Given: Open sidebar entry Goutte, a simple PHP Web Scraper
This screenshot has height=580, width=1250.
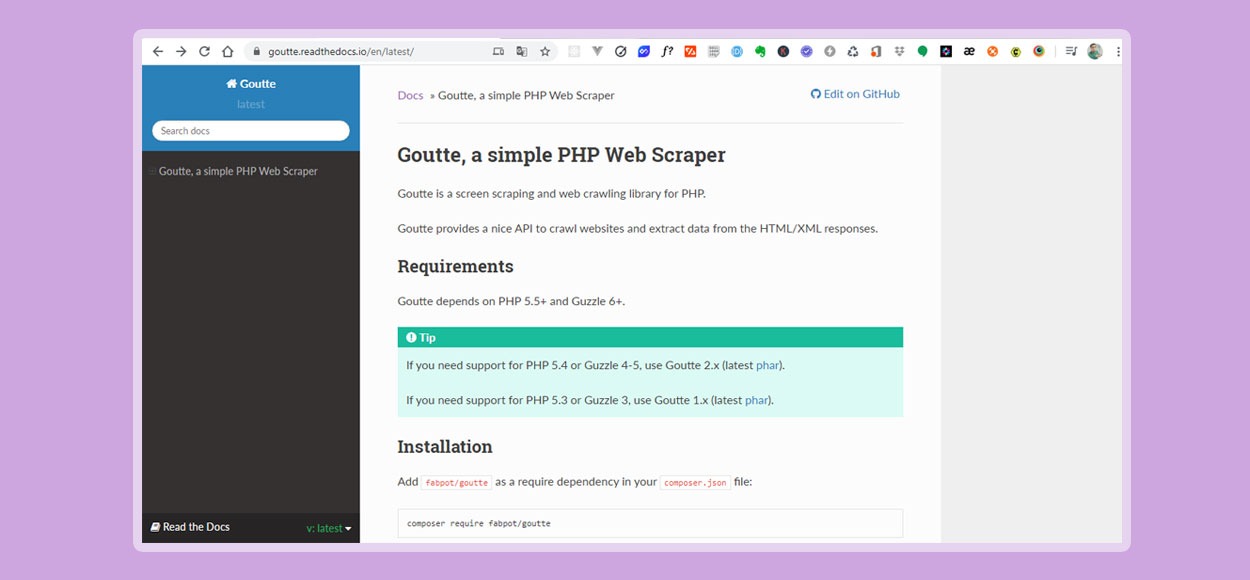Looking at the screenshot, I should 238,171.
